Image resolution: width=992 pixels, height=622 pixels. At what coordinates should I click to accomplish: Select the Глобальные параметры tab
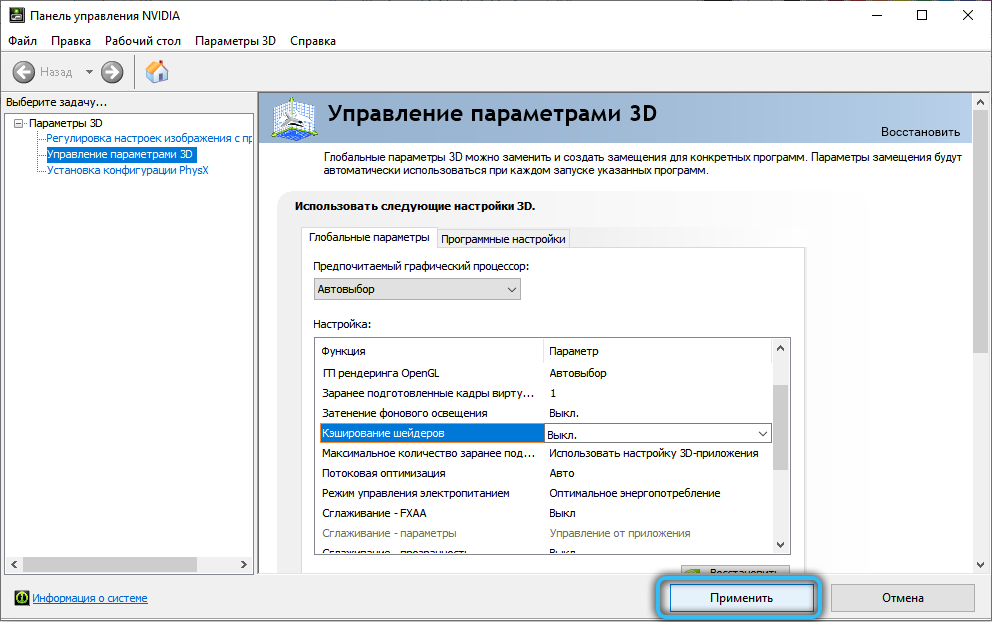(369, 238)
